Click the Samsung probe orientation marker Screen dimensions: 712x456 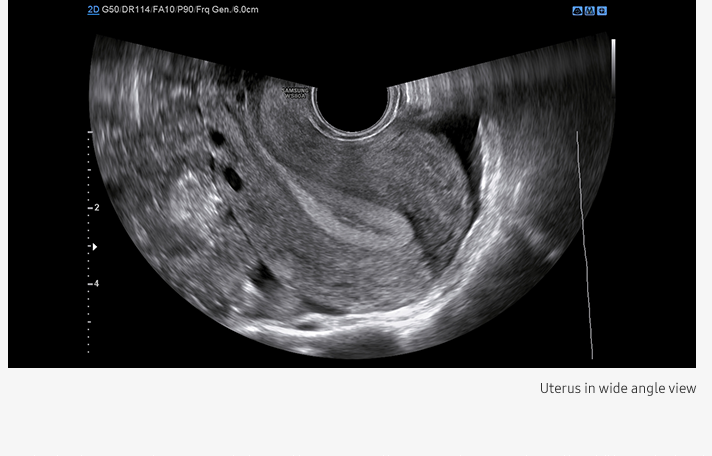(x=295, y=93)
